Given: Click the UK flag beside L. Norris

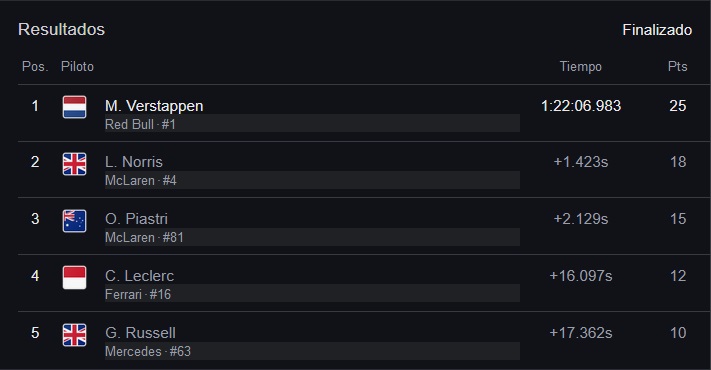Looking at the screenshot, I should coord(74,164).
